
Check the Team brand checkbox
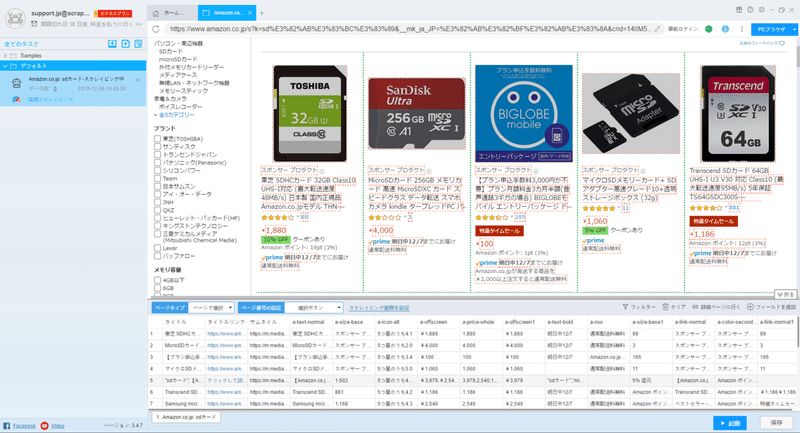[158, 179]
